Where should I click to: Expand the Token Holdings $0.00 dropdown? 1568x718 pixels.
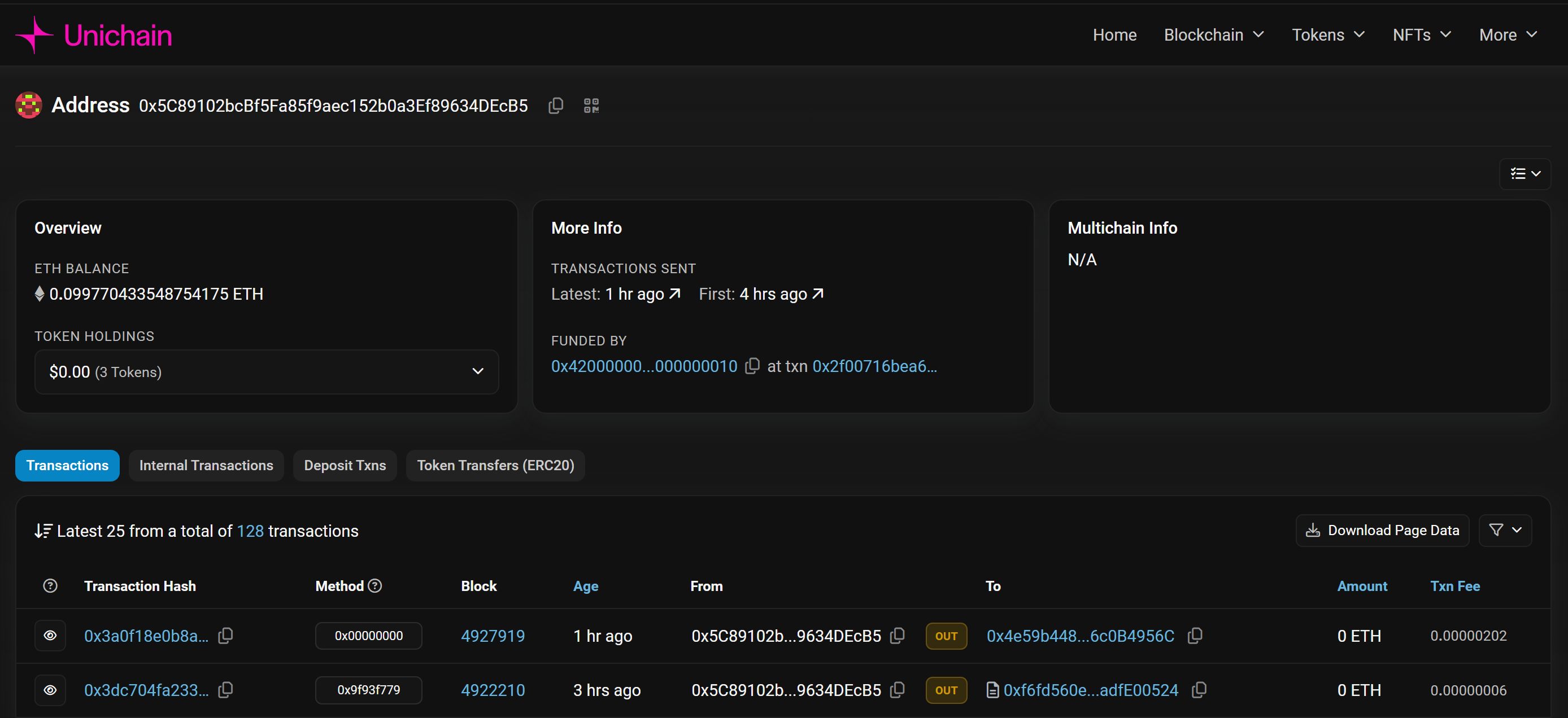[267, 372]
